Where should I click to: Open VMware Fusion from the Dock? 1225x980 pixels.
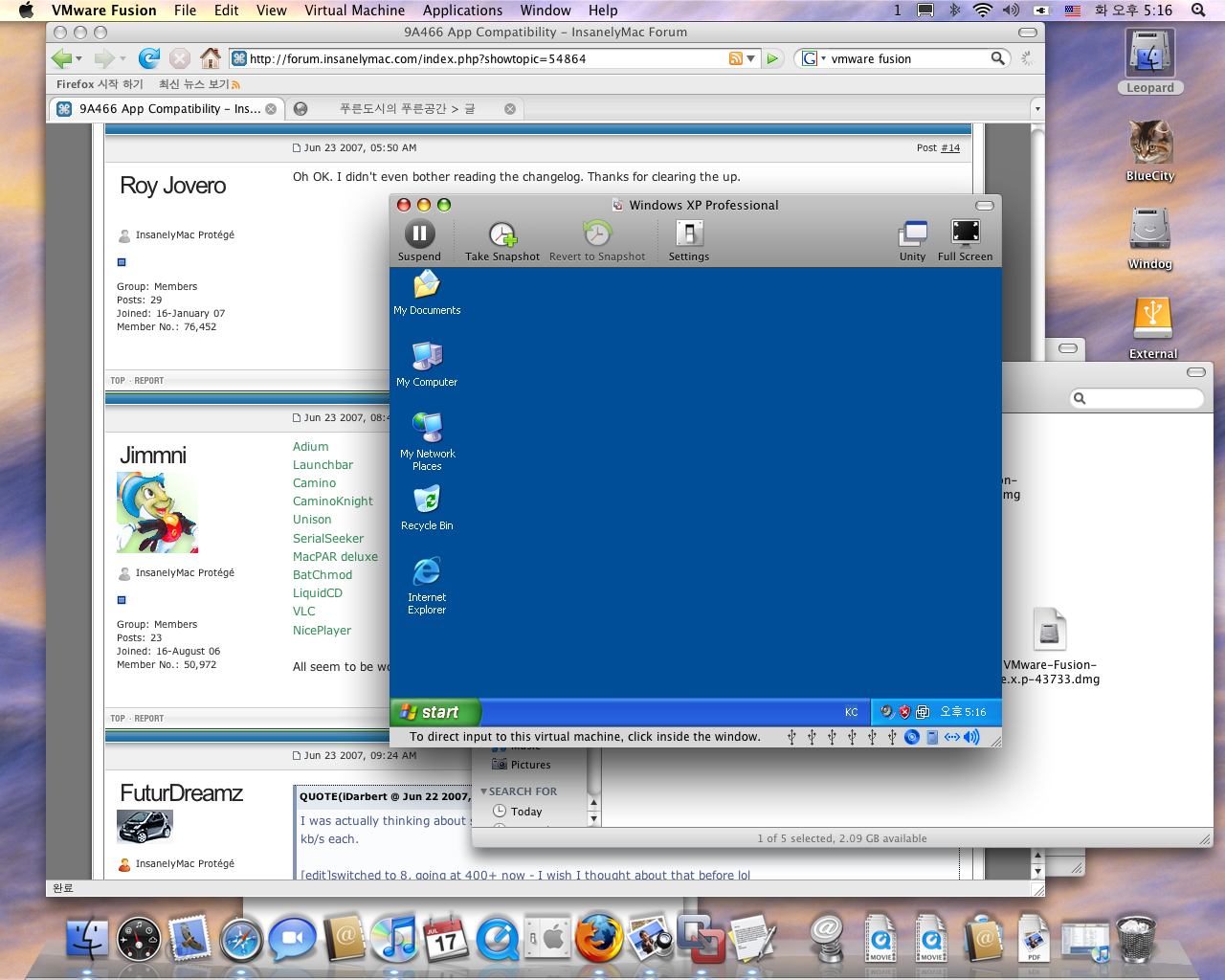701,939
